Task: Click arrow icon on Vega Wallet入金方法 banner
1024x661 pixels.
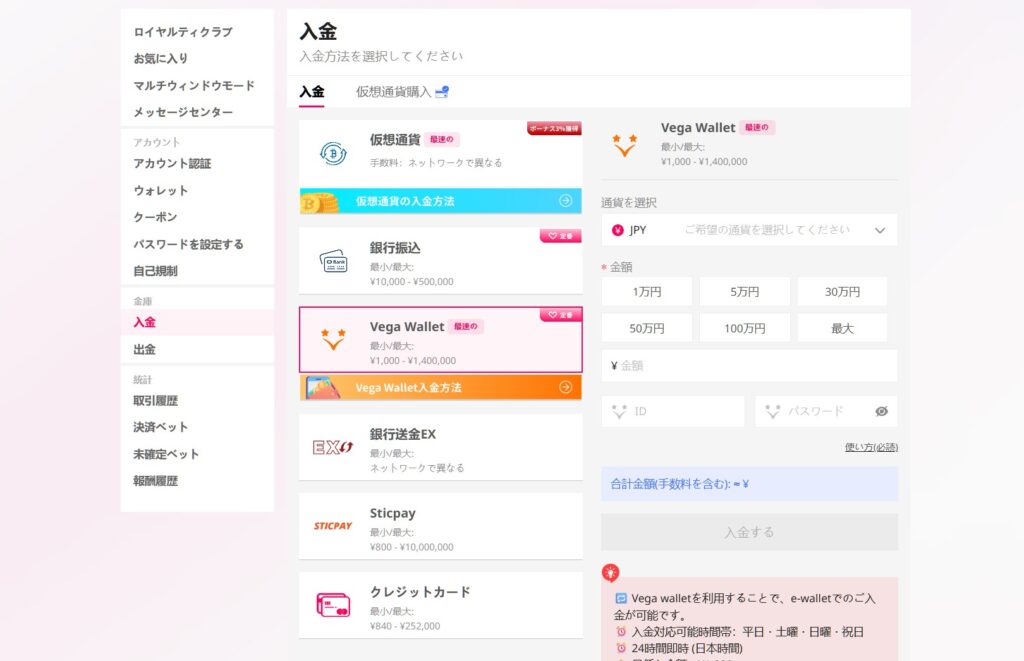Action: tap(566, 387)
